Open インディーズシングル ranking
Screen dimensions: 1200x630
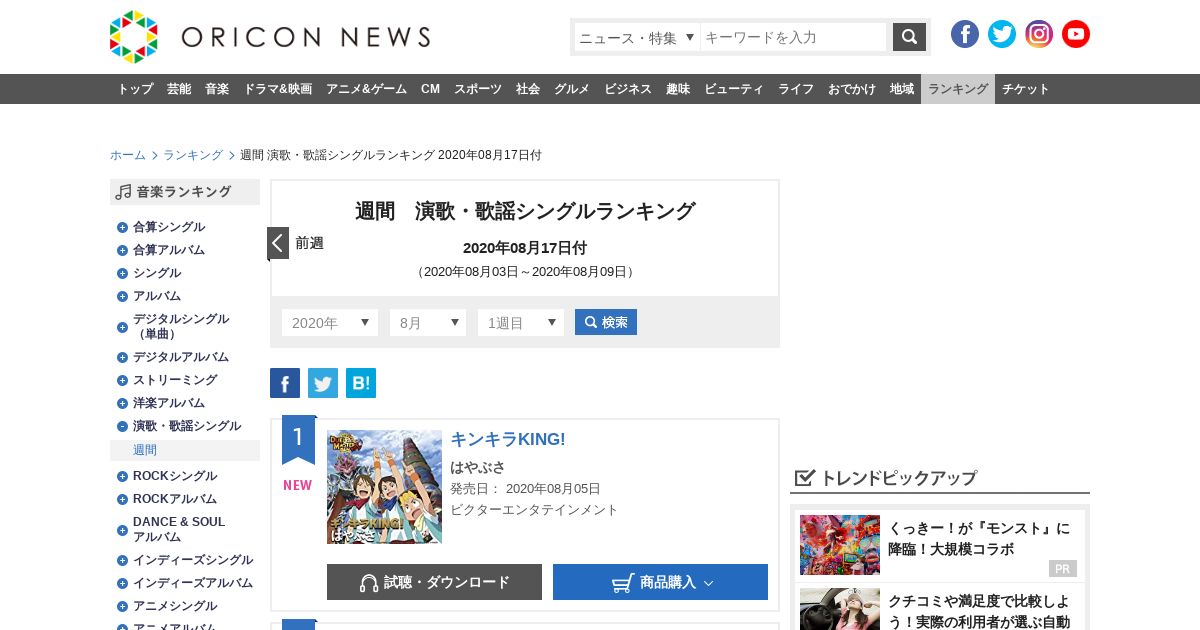193,560
